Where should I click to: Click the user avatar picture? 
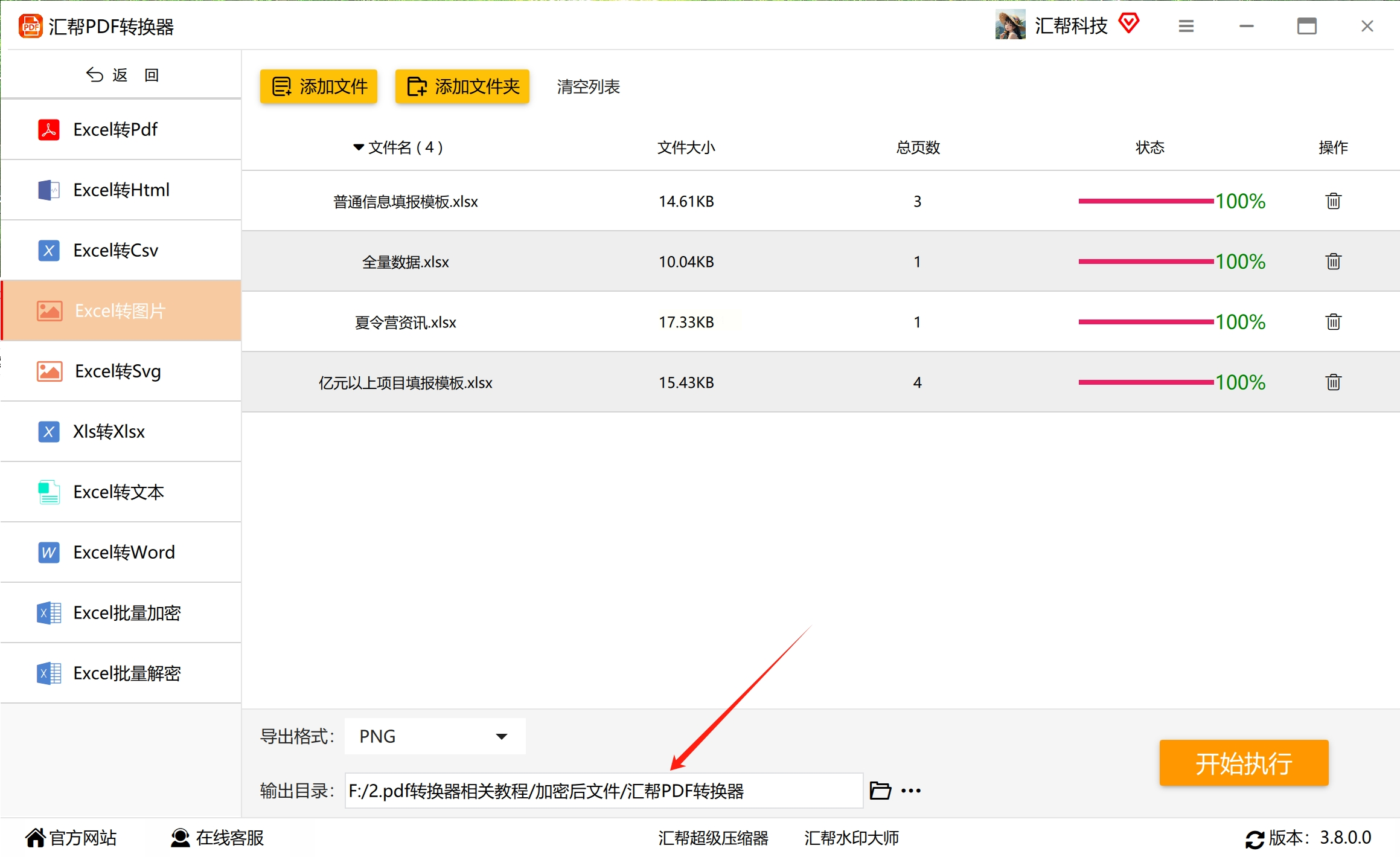(x=1010, y=25)
